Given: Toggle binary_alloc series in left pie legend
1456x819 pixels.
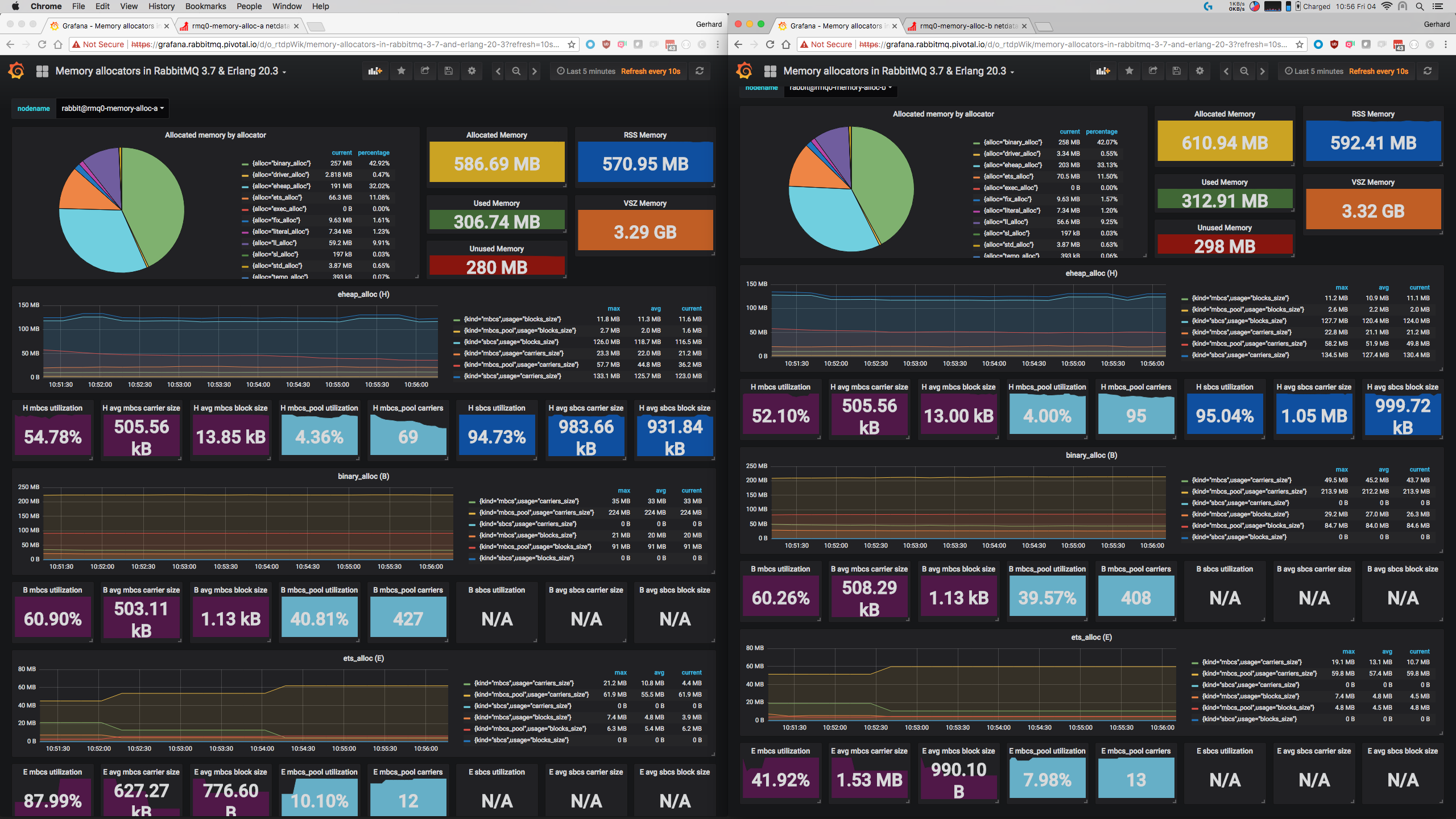Looking at the screenshot, I should pos(282,163).
